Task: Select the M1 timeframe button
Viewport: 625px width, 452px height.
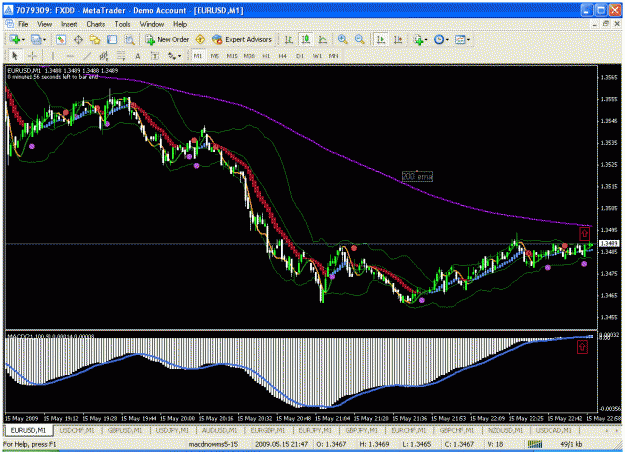Action: point(198,56)
